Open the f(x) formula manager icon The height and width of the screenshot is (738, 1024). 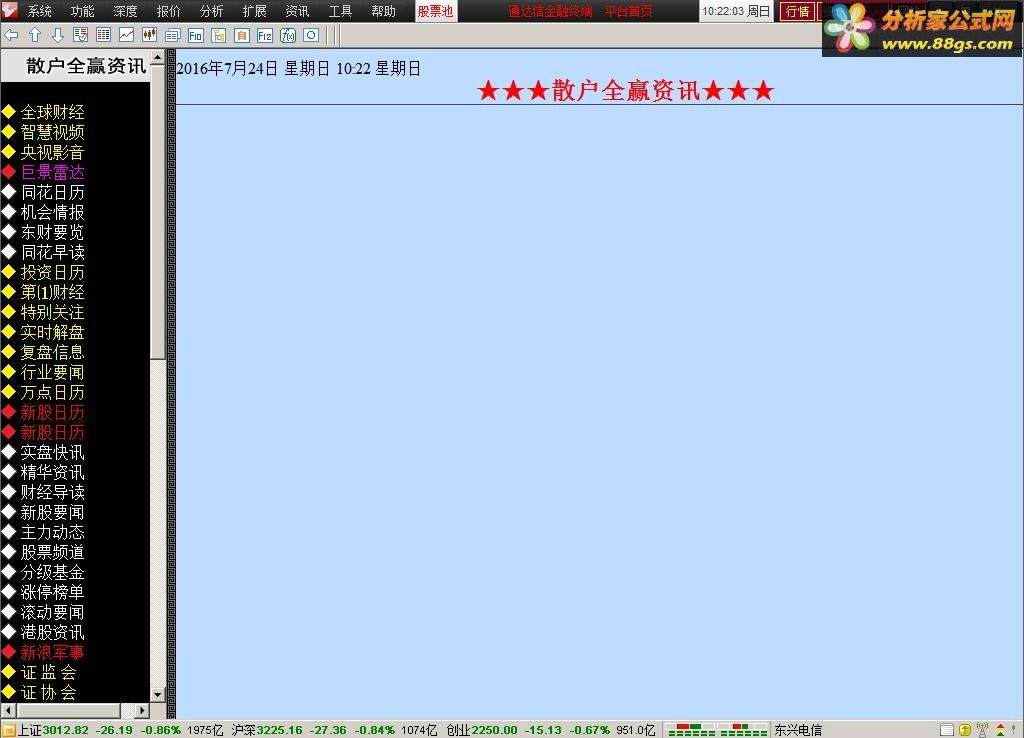point(288,35)
